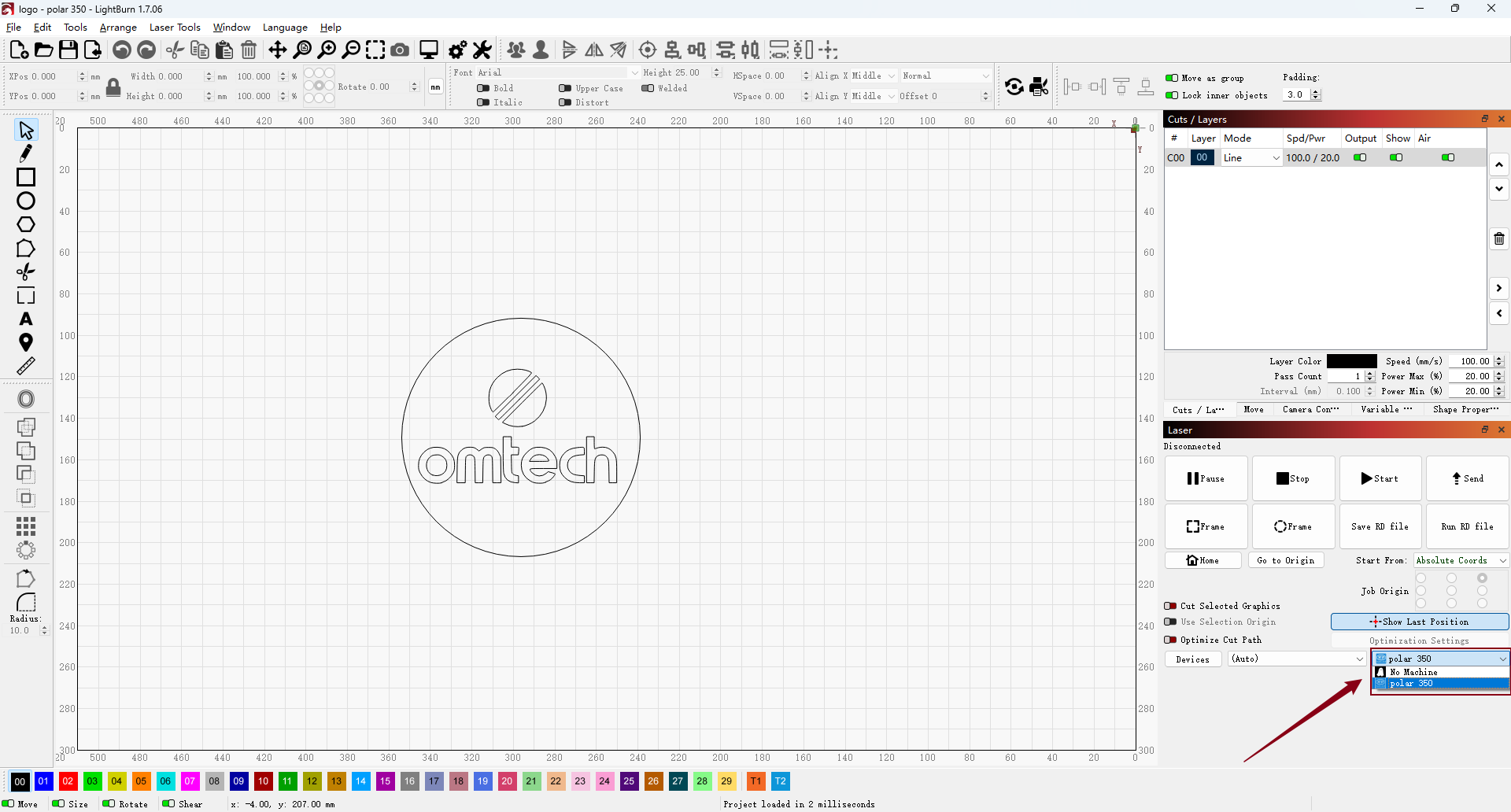Screen dimensions: 1511x812
Task: Select the Create Text tool
Action: point(26,319)
